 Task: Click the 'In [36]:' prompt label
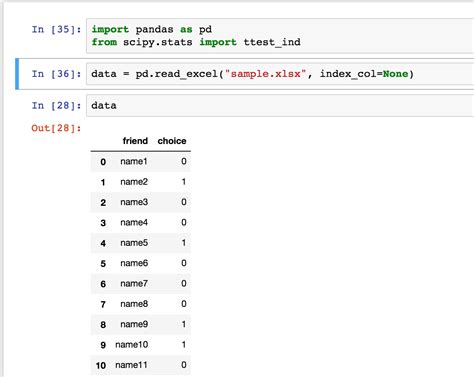(56, 74)
